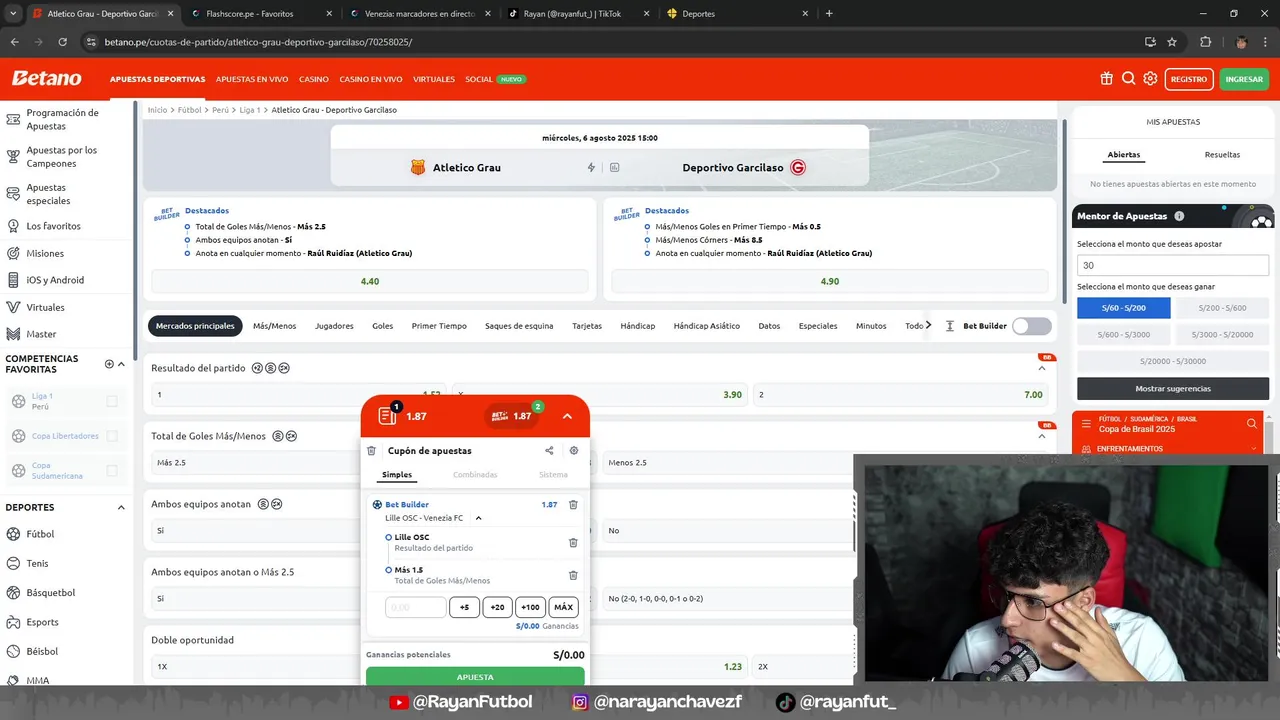The width and height of the screenshot is (1280, 720).
Task: Collapse the Deportes sidebar section
Action: point(121,507)
